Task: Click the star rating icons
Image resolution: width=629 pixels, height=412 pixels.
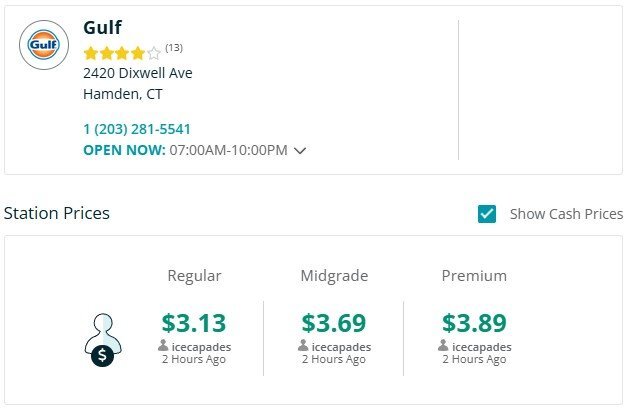Action: [121, 53]
